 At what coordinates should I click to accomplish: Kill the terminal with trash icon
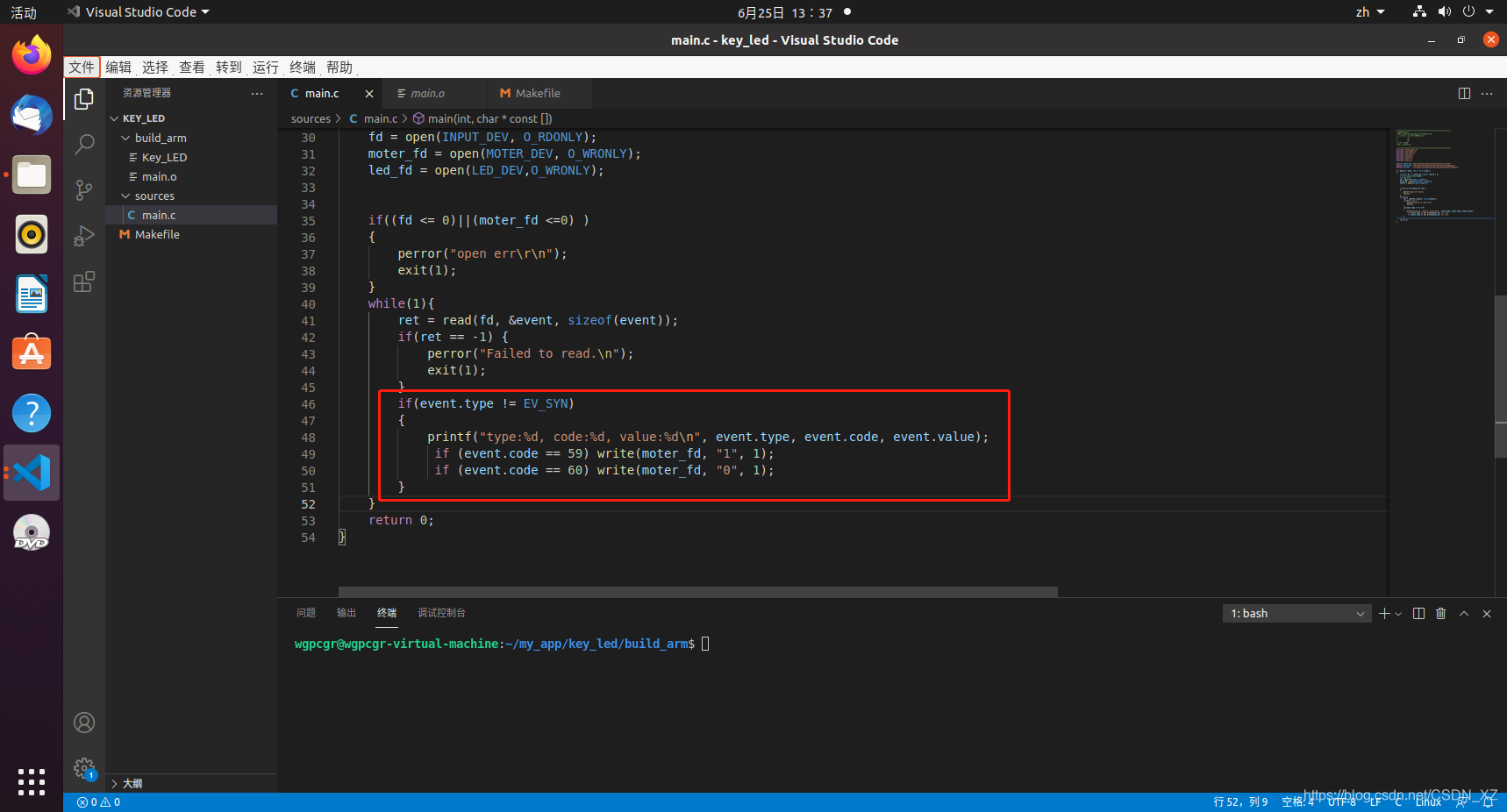1440,614
